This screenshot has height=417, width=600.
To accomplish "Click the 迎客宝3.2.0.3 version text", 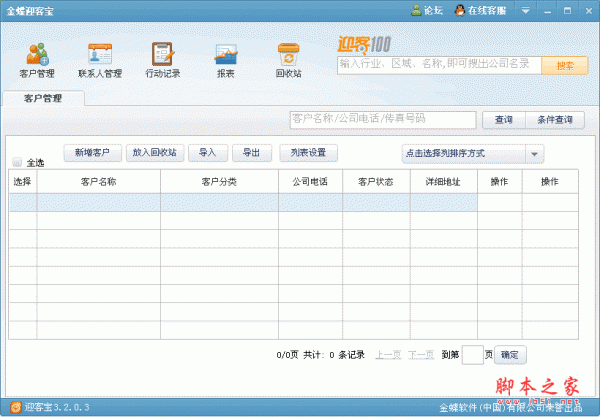I will point(57,407).
